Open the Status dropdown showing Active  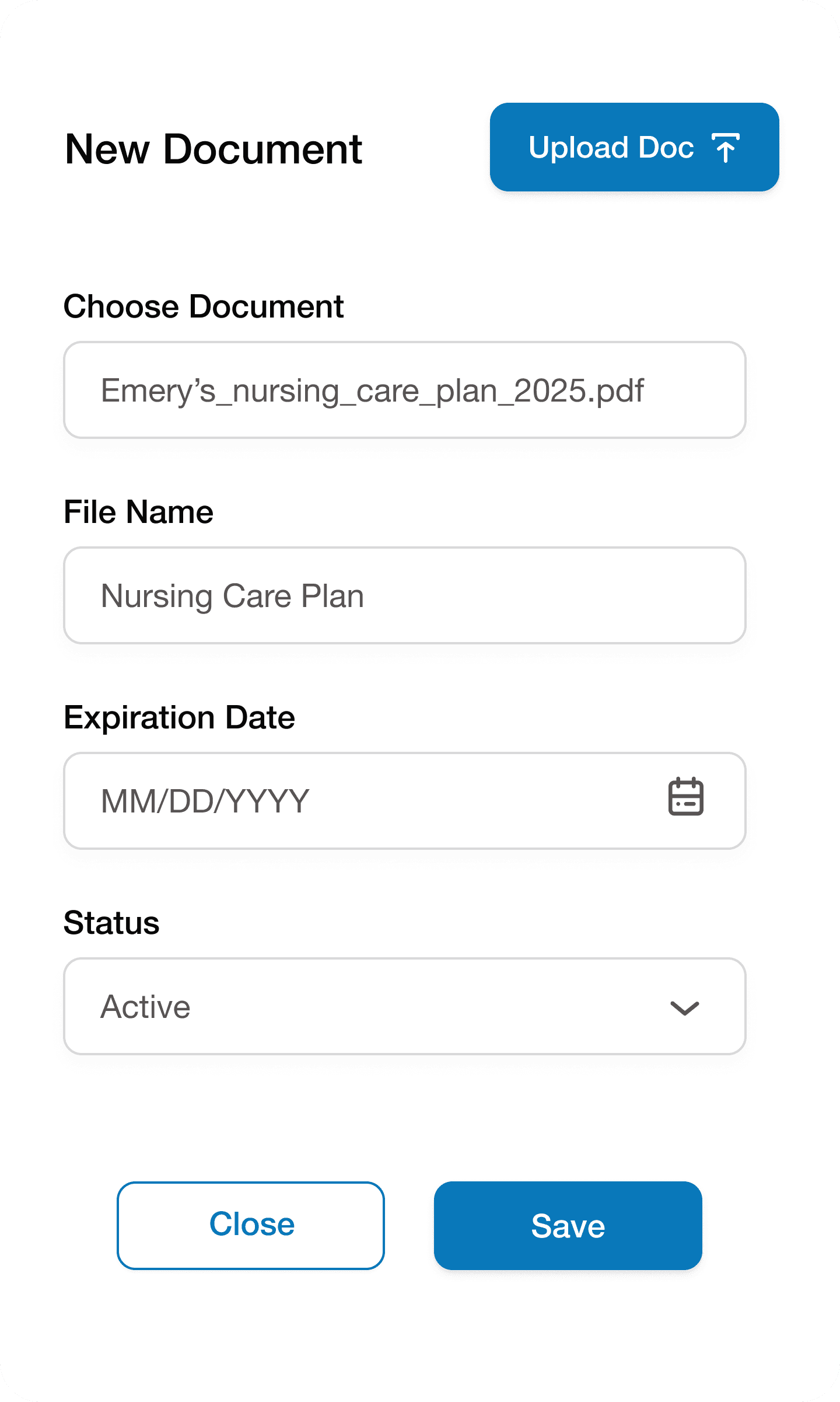(x=404, y=1006)
